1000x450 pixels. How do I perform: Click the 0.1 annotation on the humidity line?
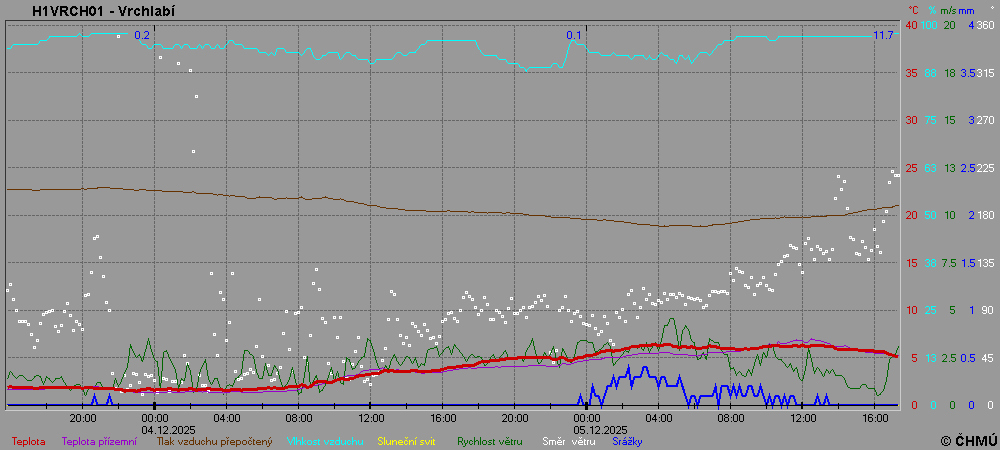click(574, 35)
